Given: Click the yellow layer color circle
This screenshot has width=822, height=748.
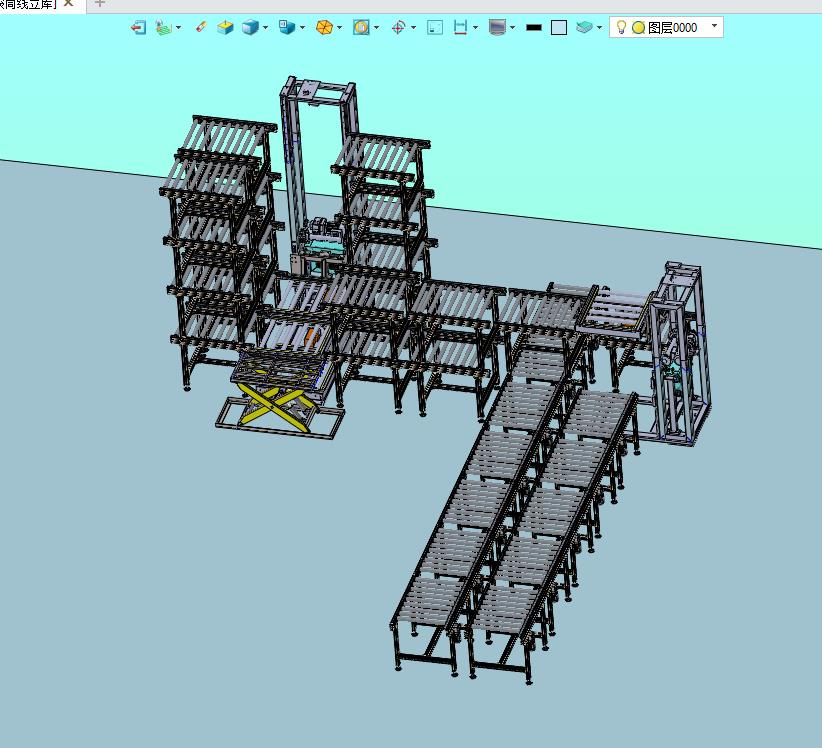Looking at the screenshot, I should click(x=638, y=27).
